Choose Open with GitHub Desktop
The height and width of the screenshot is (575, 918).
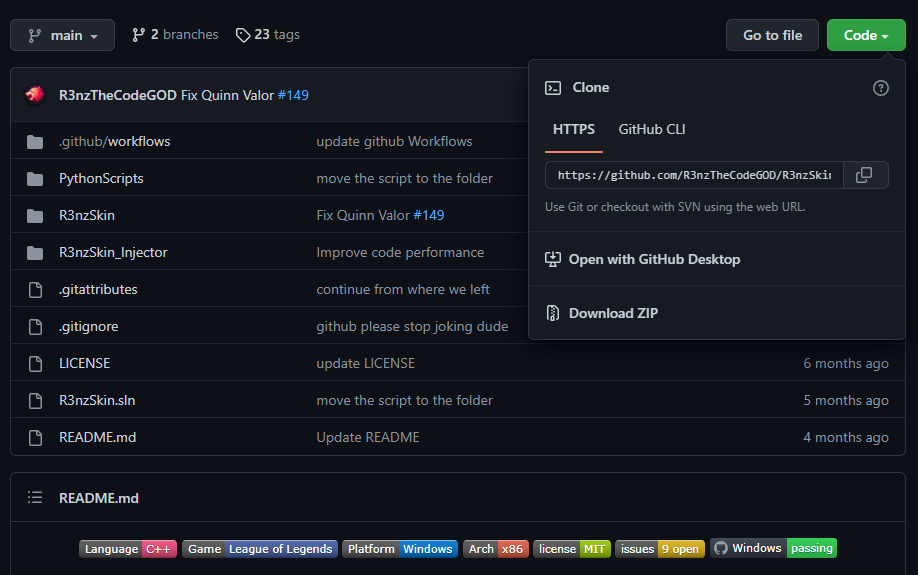pos(655,259)
